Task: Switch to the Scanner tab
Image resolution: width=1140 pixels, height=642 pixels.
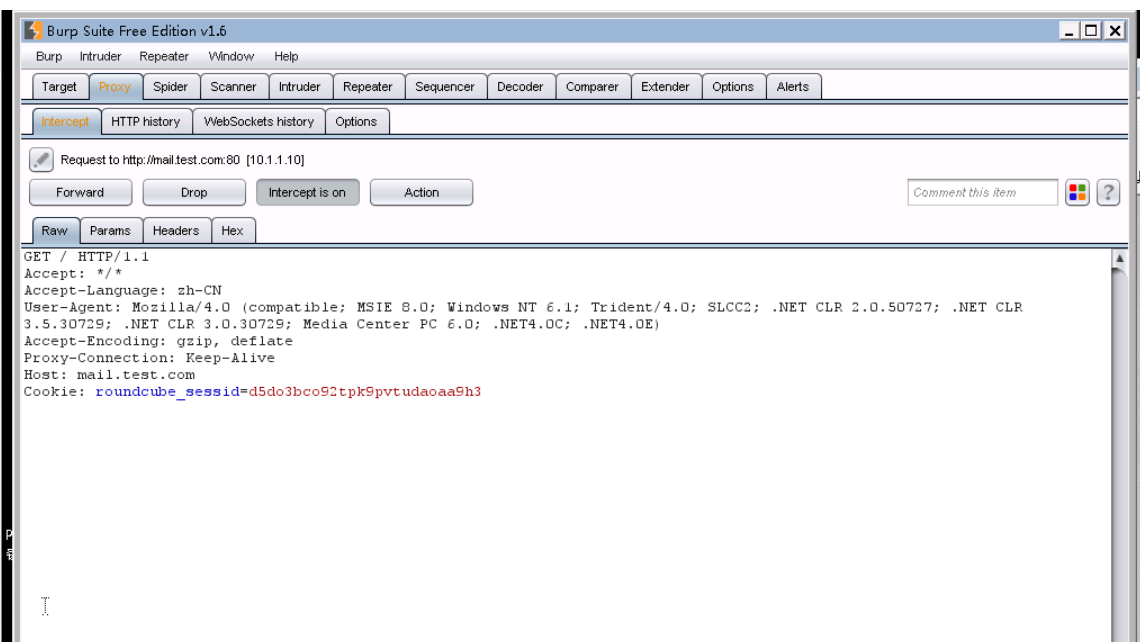Action: pyautogui.click(x=233, y=87)
